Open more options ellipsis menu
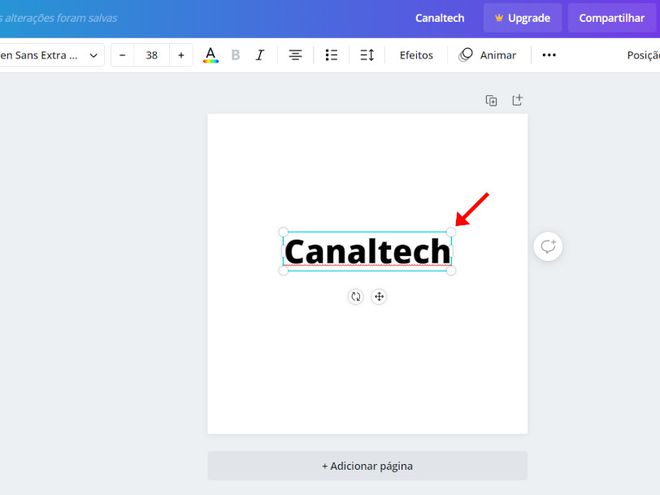 point(549,55)
